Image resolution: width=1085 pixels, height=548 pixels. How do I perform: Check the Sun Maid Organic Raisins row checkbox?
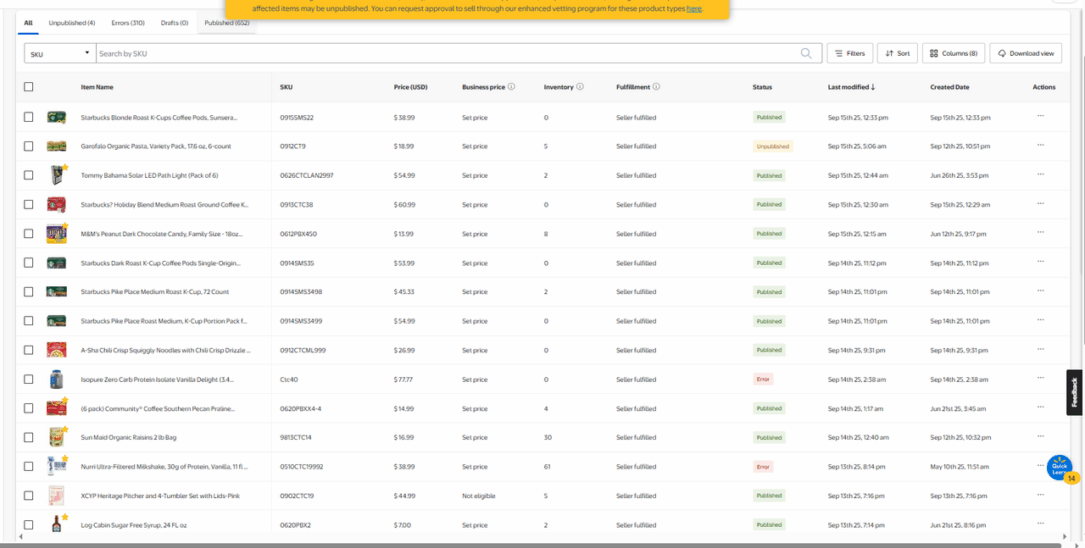(x=29, y=437)
